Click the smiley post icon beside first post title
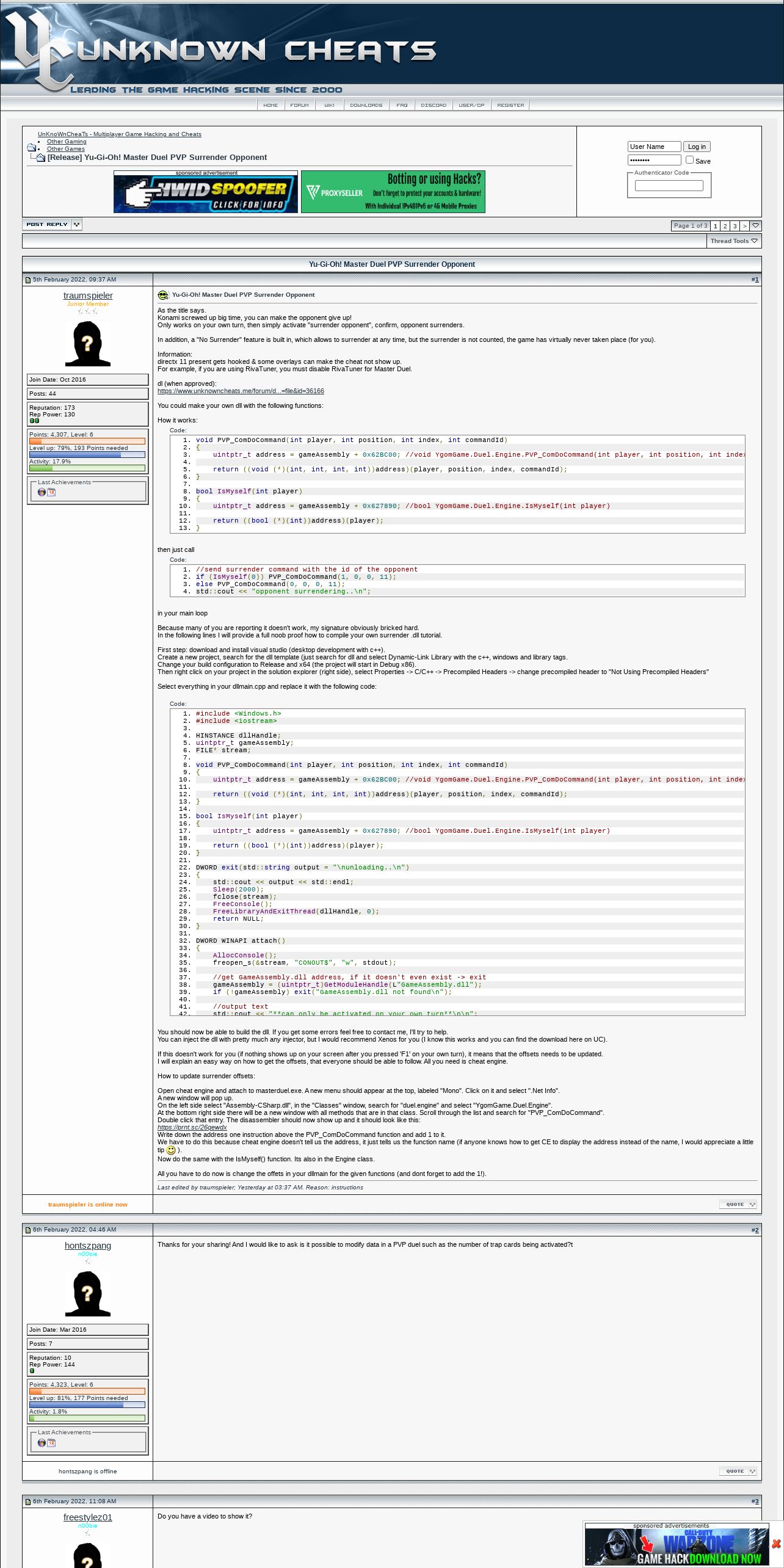Screen dimensions: 784x1568 pos(163,295)
